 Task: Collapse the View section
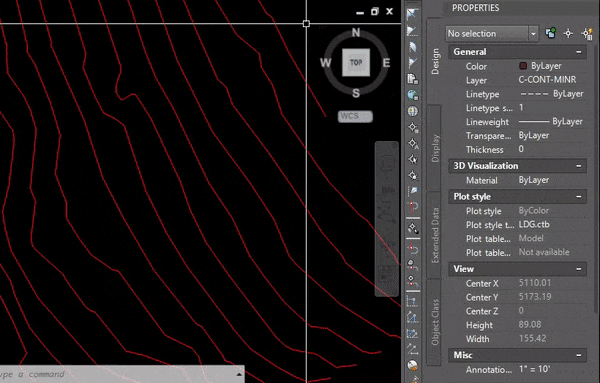pos(579,269)
